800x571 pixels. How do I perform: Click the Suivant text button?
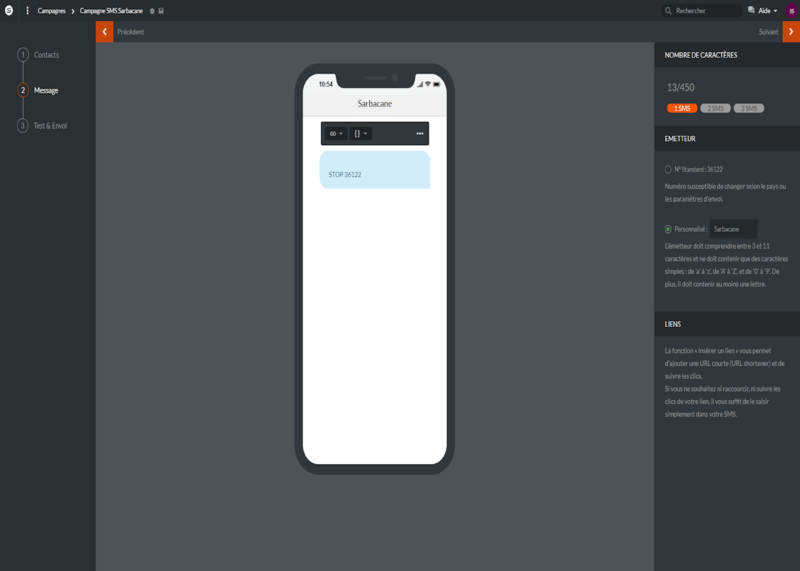(x=768, y=32)
